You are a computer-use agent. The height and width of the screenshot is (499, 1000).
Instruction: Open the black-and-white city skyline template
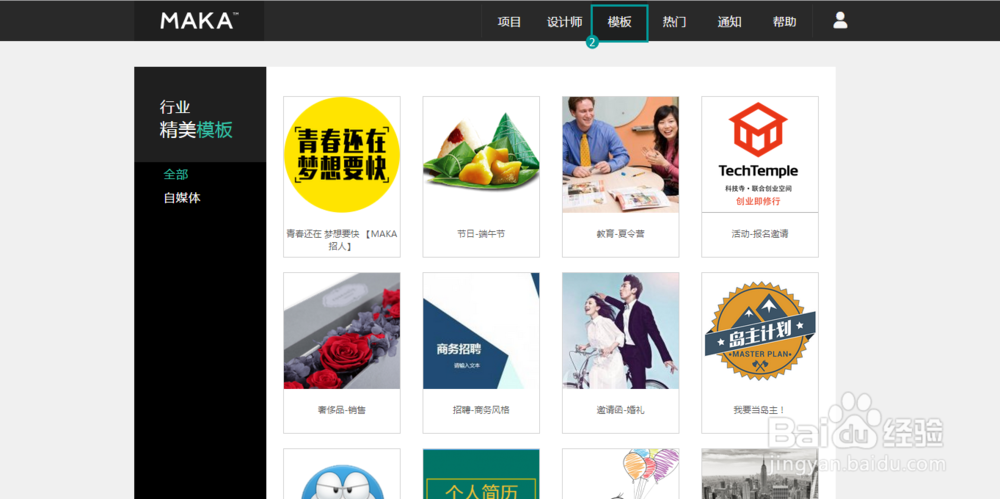tap(760, 474)
